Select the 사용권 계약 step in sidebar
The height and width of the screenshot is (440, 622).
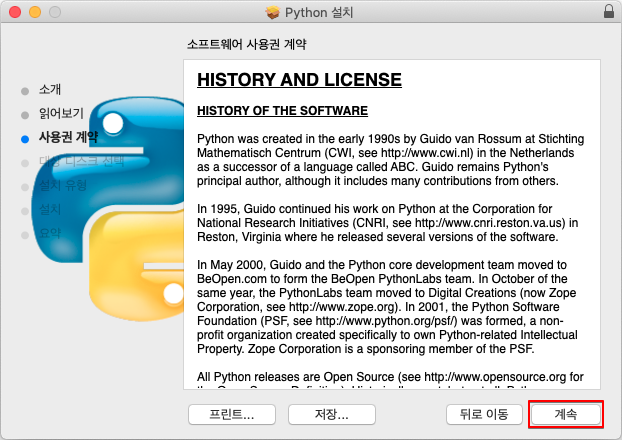(x=68, y=137)
